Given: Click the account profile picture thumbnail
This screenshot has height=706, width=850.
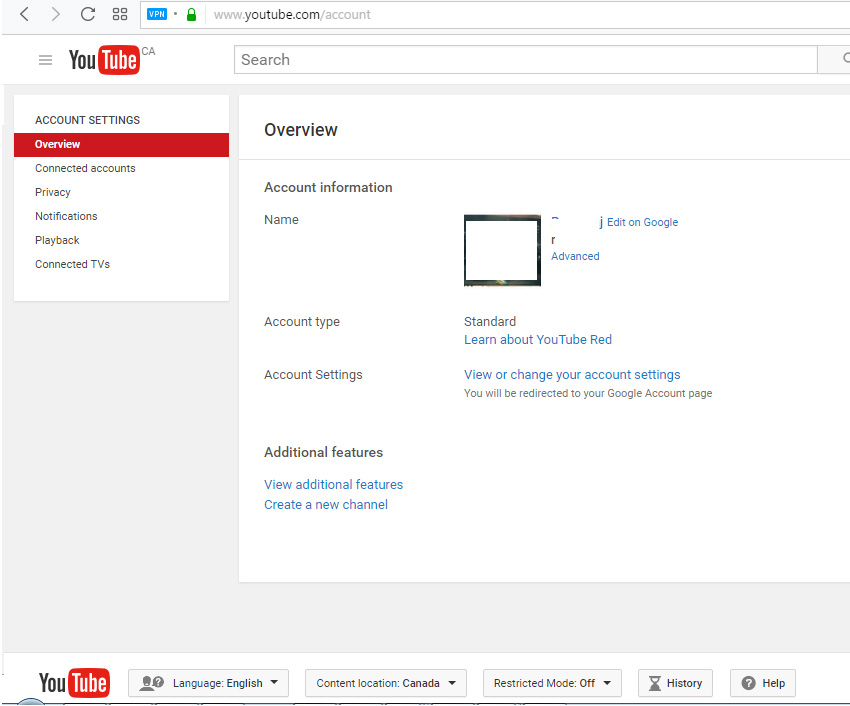Looking at the screenshot, I should click(x=502, y=250).
